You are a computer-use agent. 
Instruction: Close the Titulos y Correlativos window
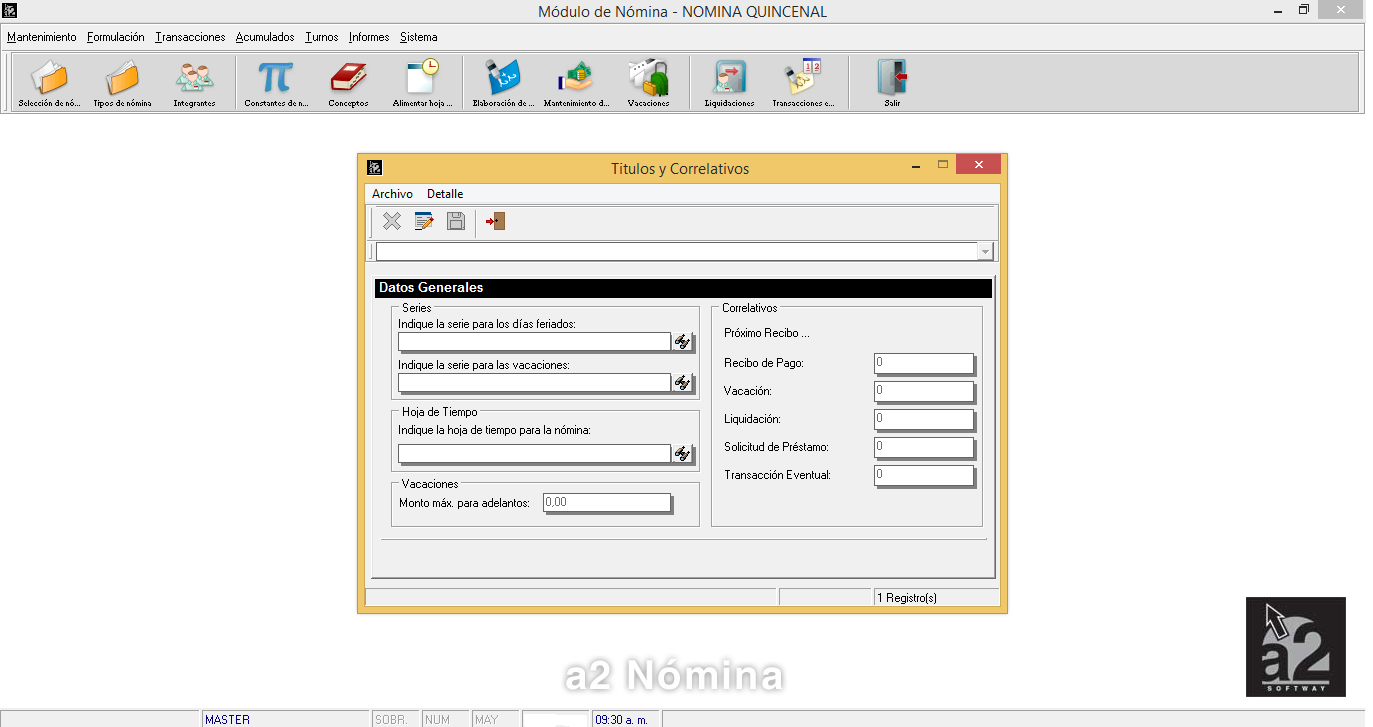click(978, 165)
